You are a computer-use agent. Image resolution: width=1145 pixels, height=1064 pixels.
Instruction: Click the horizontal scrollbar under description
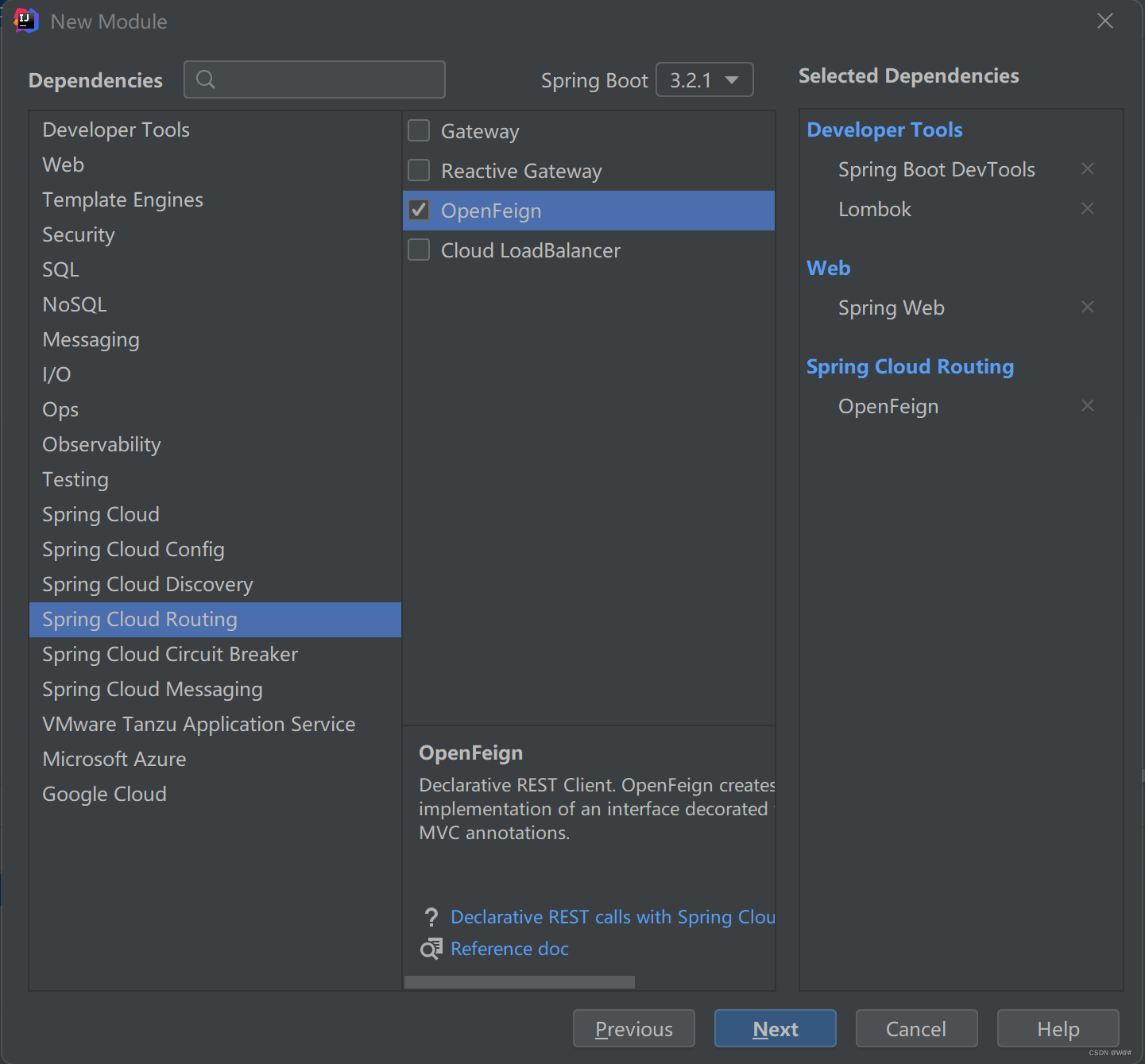(x=520, y=982)
